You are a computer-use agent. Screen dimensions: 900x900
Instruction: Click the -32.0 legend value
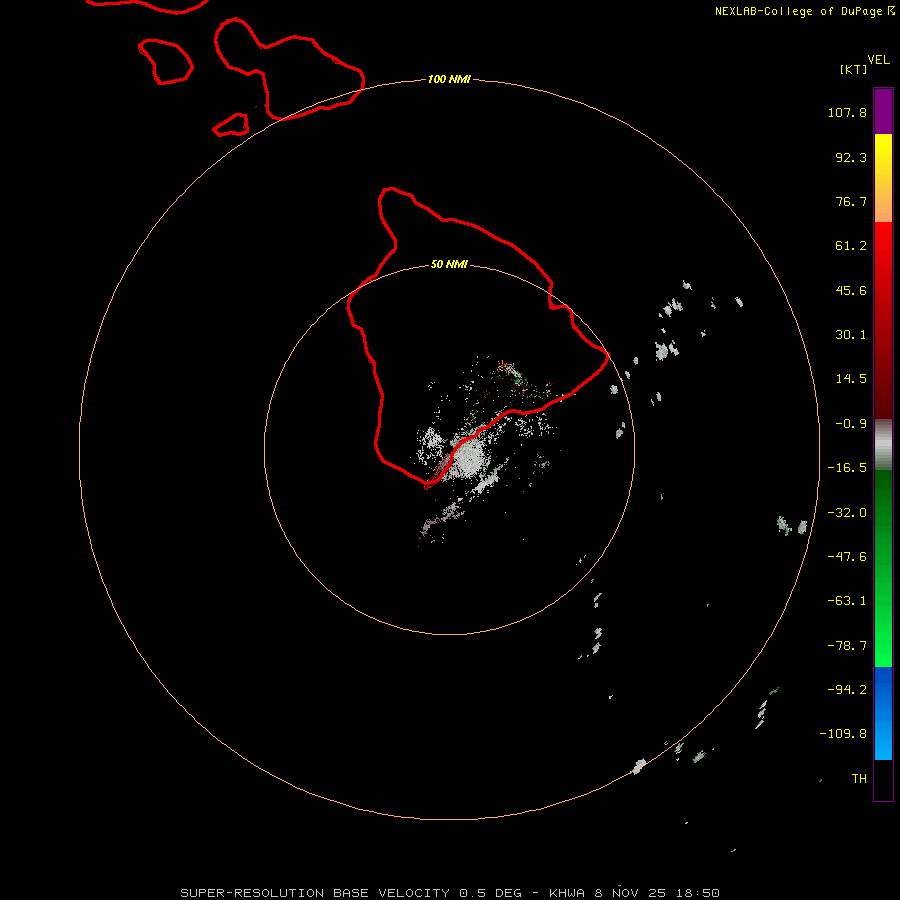coord(847,513)
